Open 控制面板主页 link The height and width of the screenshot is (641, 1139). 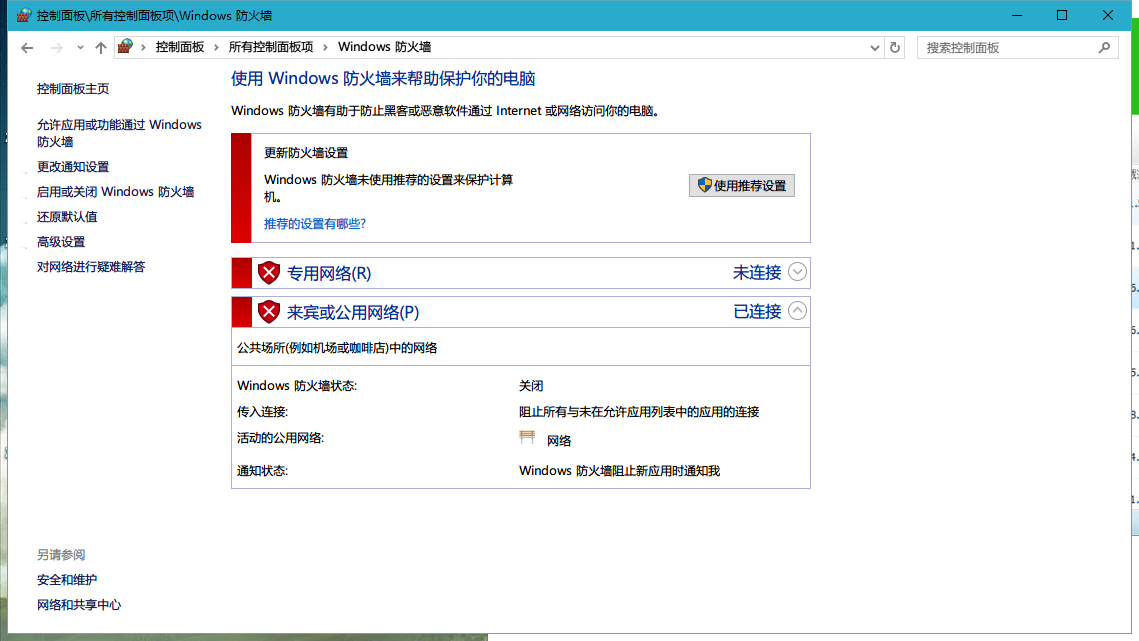pos(73,89)
